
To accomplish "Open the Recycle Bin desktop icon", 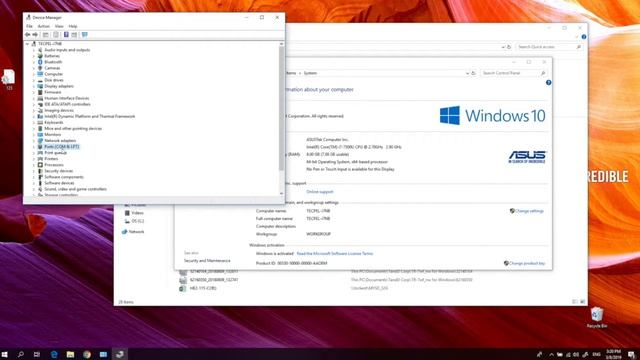I will [597, 318].
